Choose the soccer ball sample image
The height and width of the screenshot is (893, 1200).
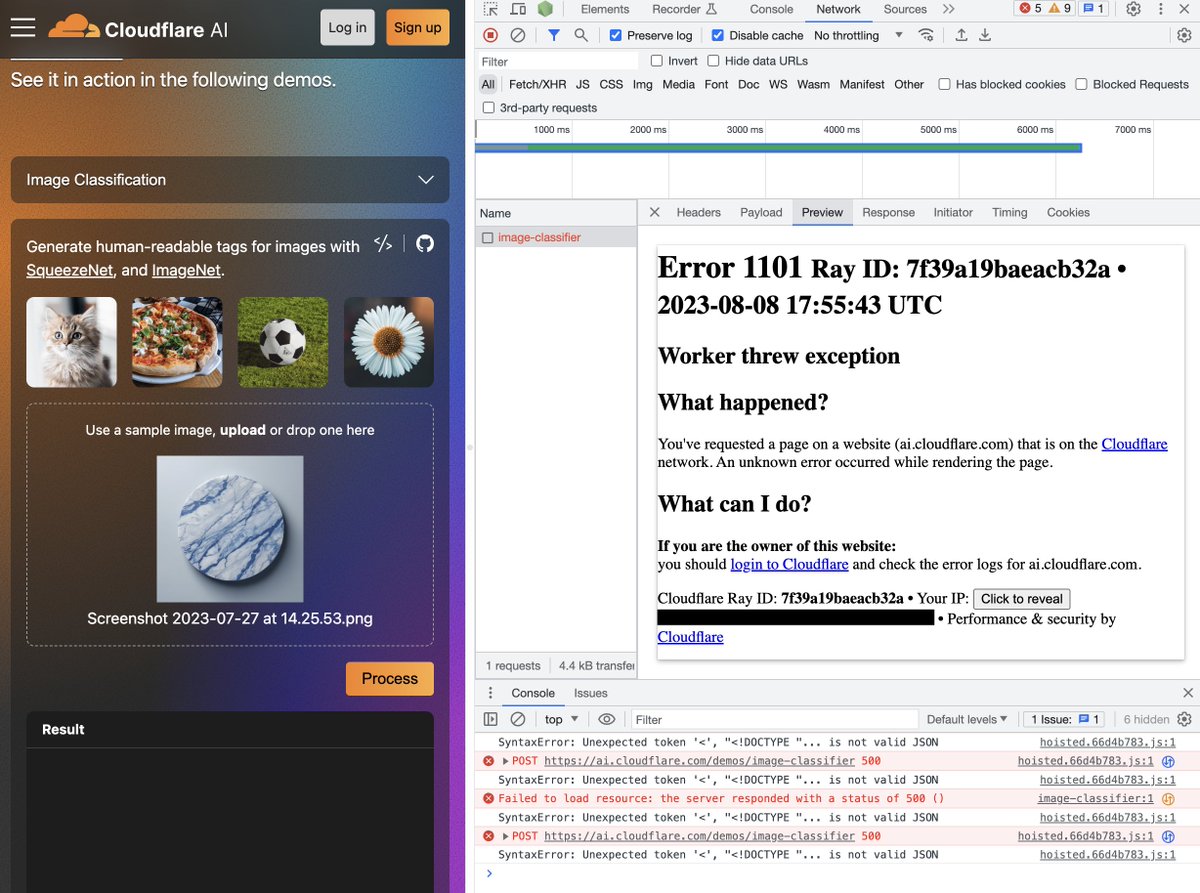pos(283,342)
